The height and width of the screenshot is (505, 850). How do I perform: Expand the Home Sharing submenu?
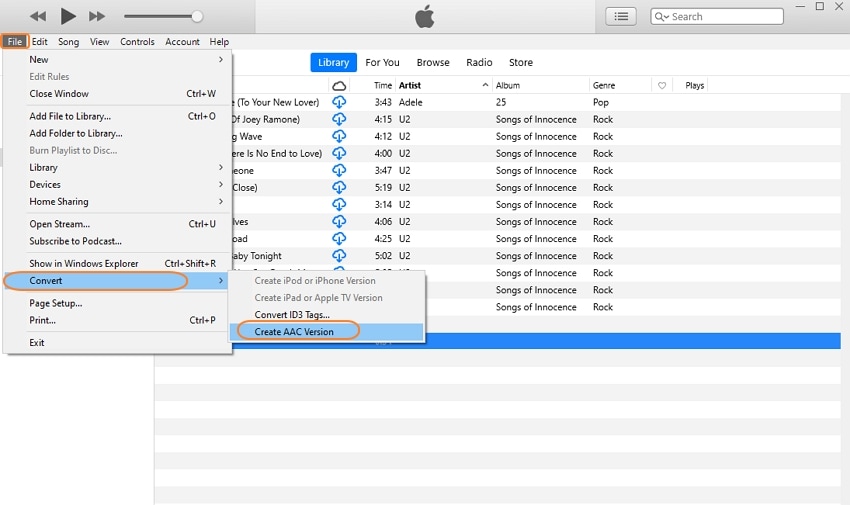coord(118,202)
